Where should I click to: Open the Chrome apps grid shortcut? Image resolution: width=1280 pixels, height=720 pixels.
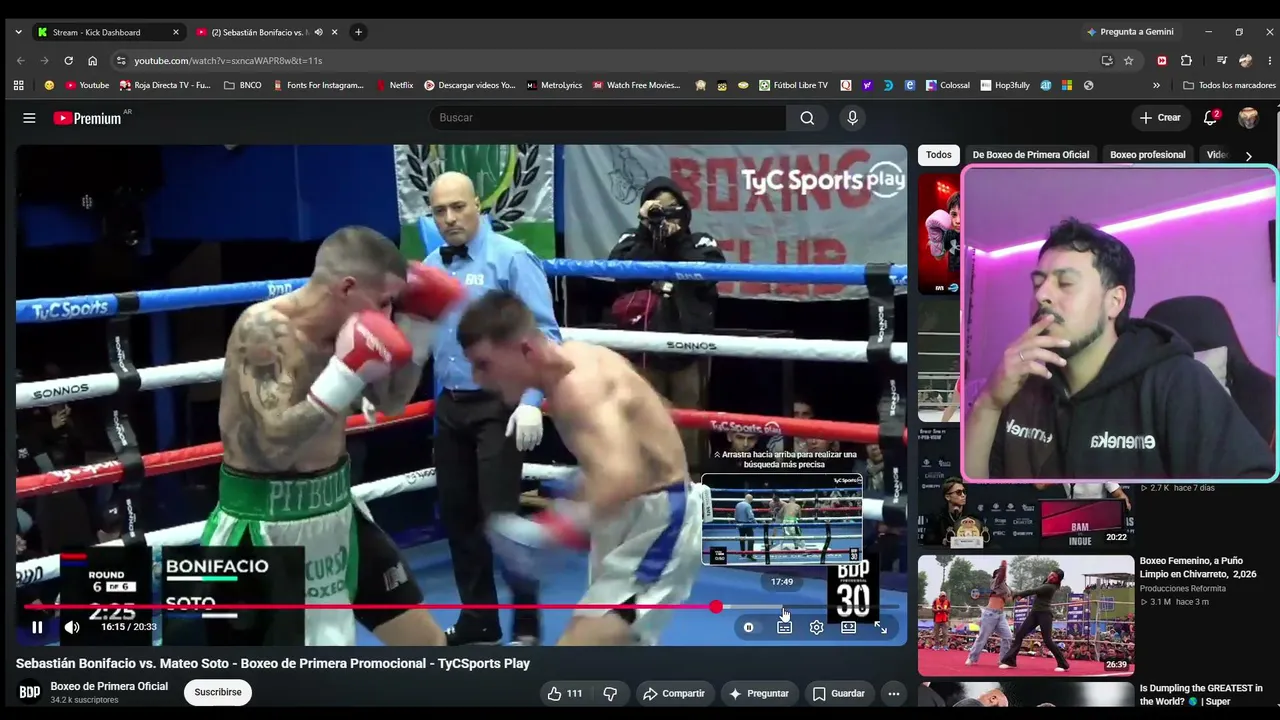point(18,86)
